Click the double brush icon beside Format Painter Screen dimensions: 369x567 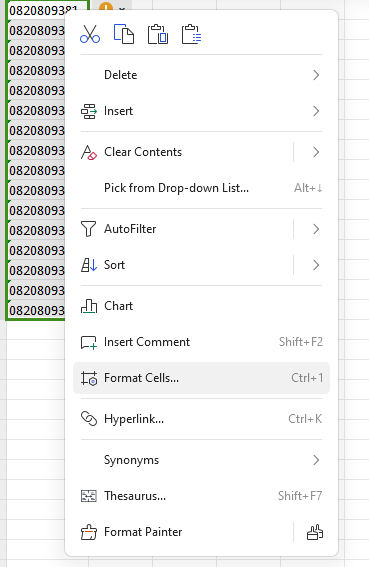click(315, 532)
